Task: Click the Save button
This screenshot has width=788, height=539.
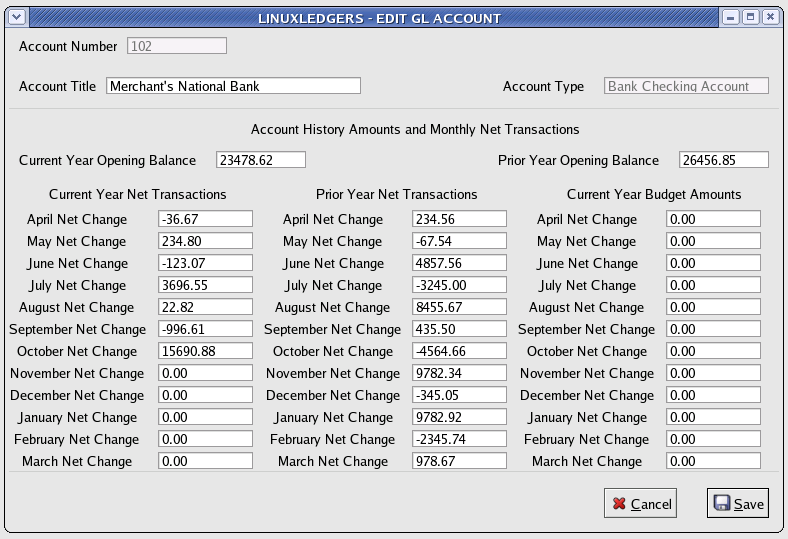Action: 738,504
